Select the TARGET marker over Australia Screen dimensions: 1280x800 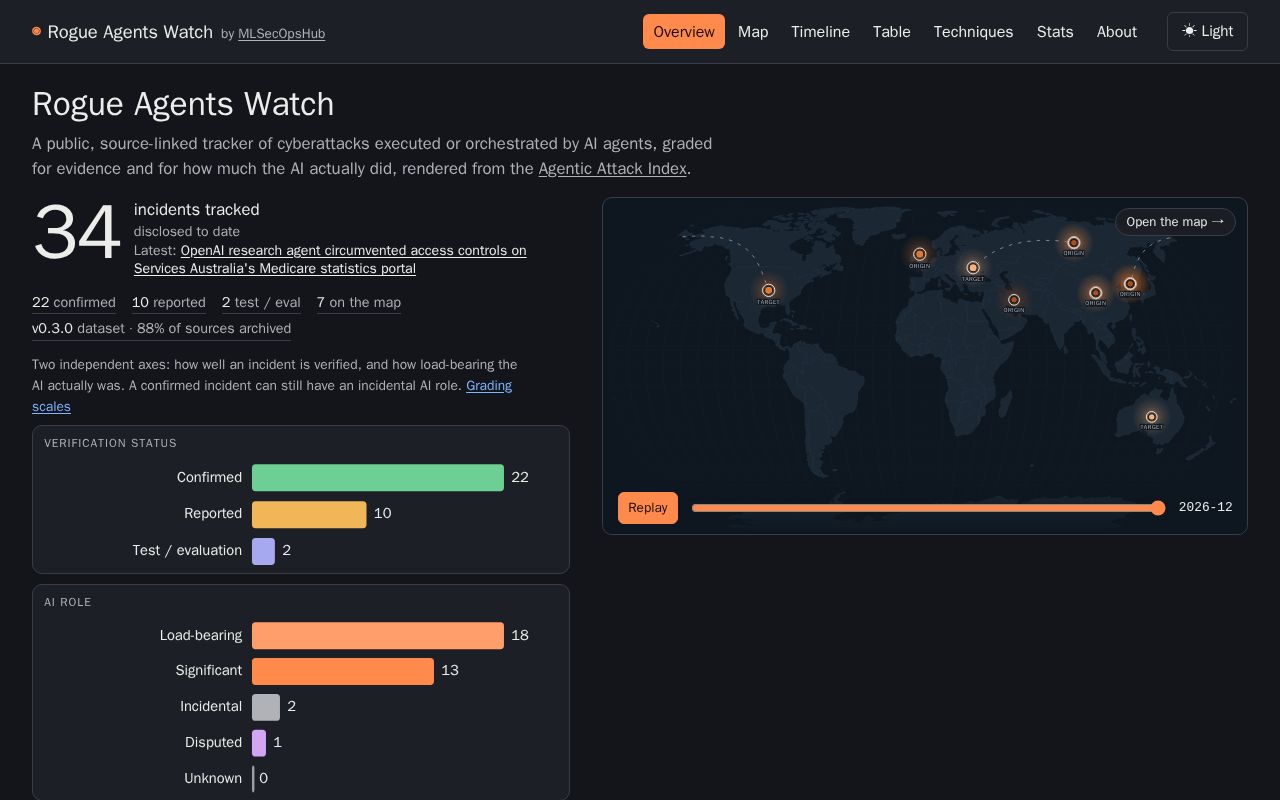(1151, 417)
